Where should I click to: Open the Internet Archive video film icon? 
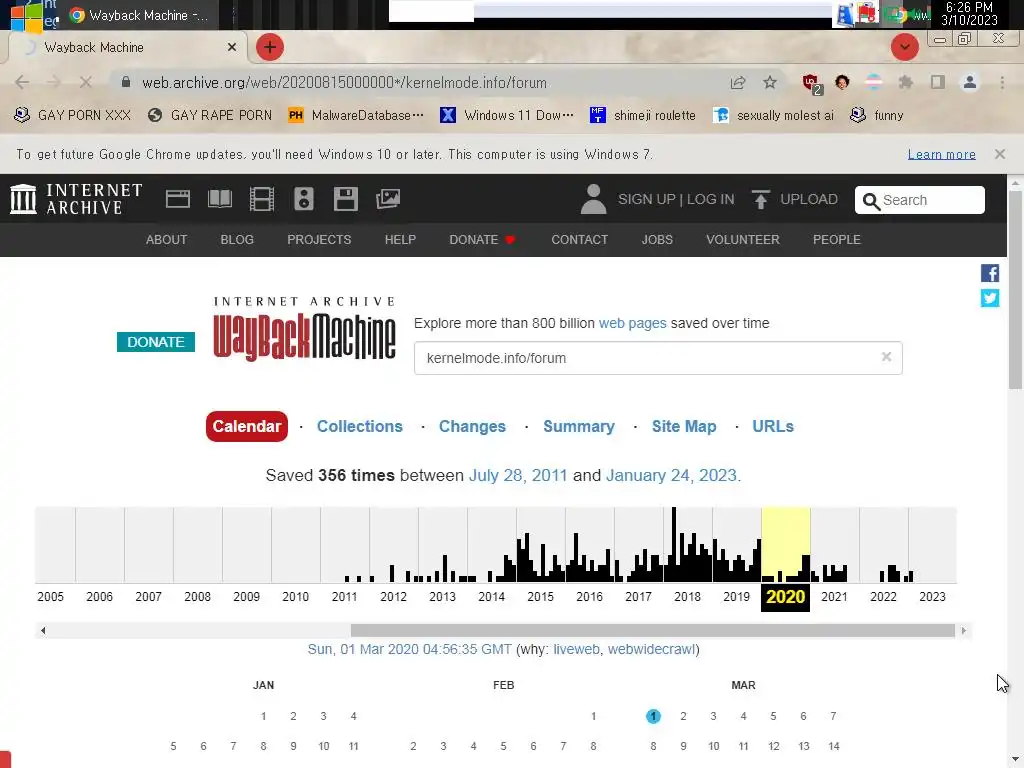point(262,199)
